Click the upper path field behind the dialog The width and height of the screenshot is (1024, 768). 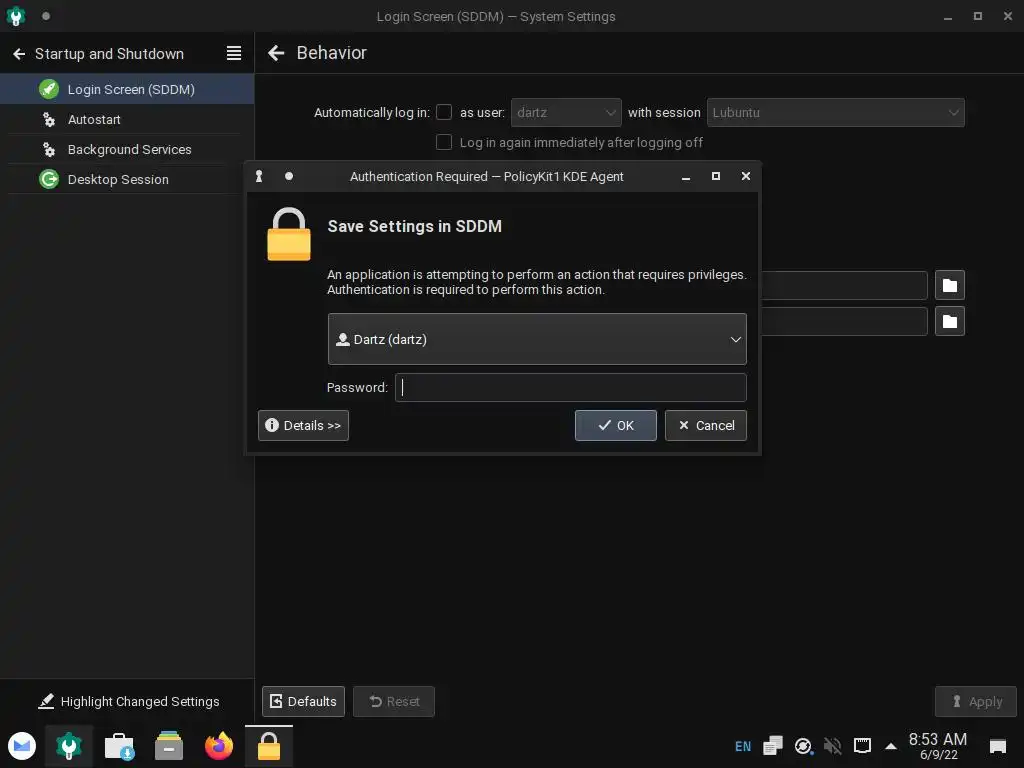844,285
